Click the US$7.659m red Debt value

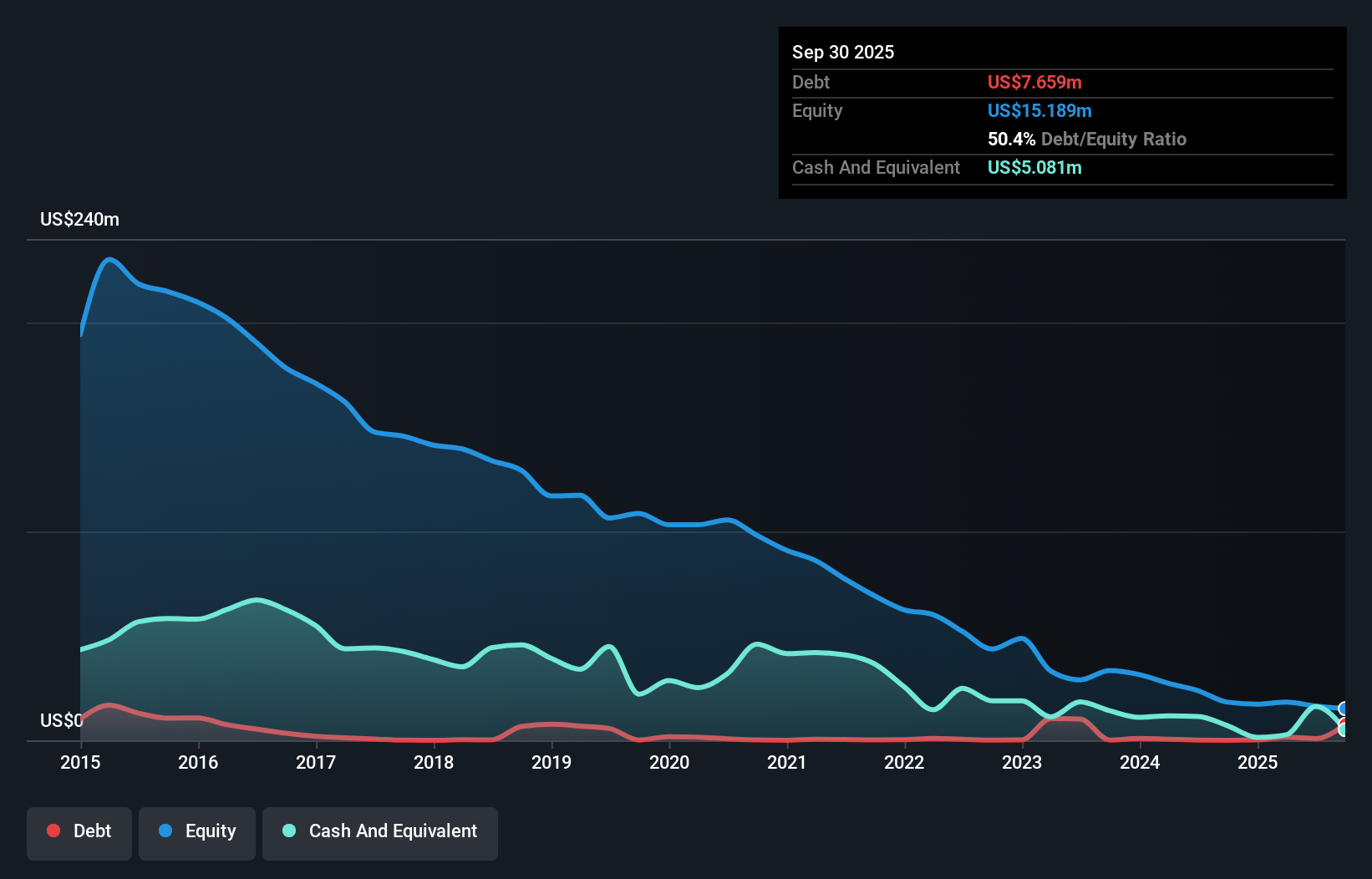tap(1034, 82)
